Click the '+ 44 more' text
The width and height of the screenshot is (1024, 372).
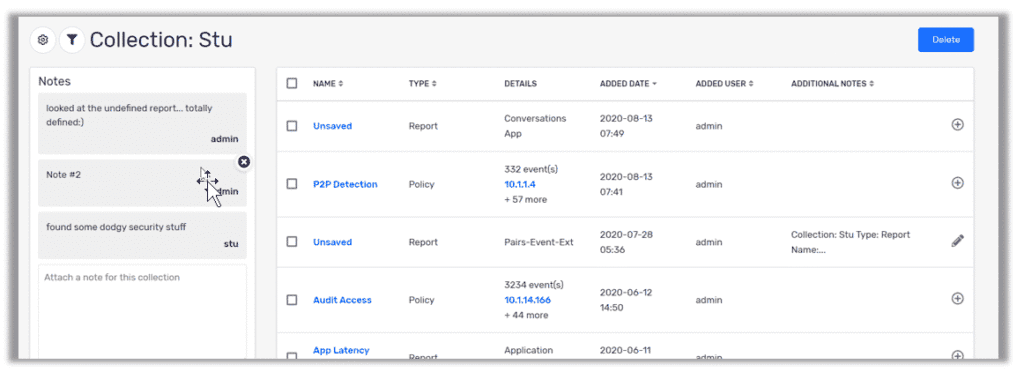click(526, 315)
